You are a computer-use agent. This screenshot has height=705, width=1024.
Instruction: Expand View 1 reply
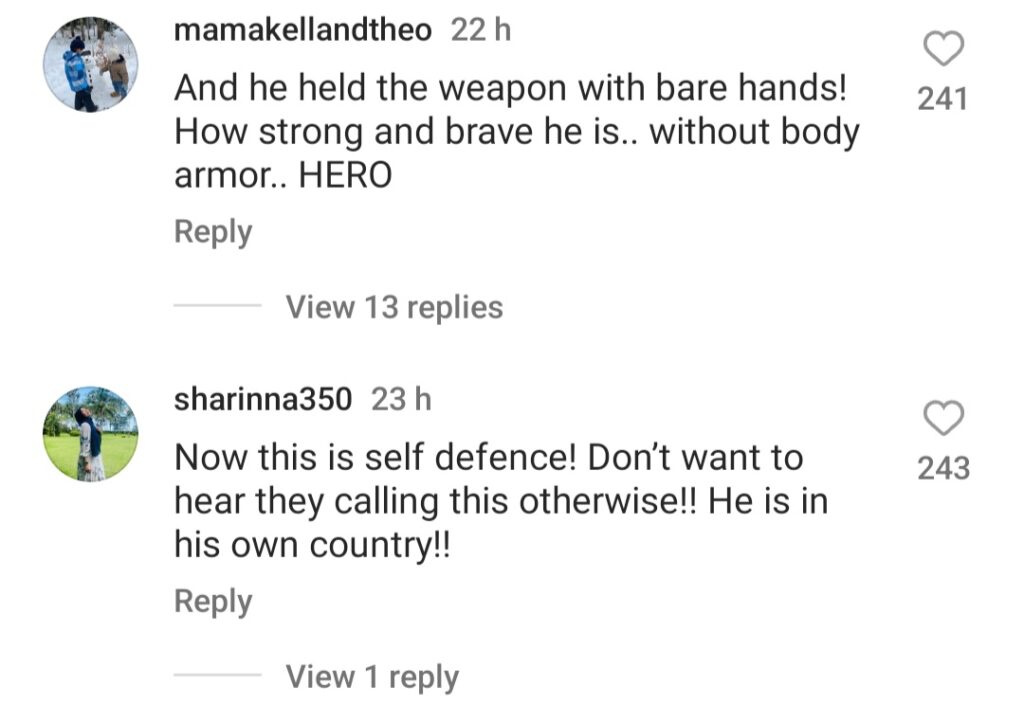(372, 676)
